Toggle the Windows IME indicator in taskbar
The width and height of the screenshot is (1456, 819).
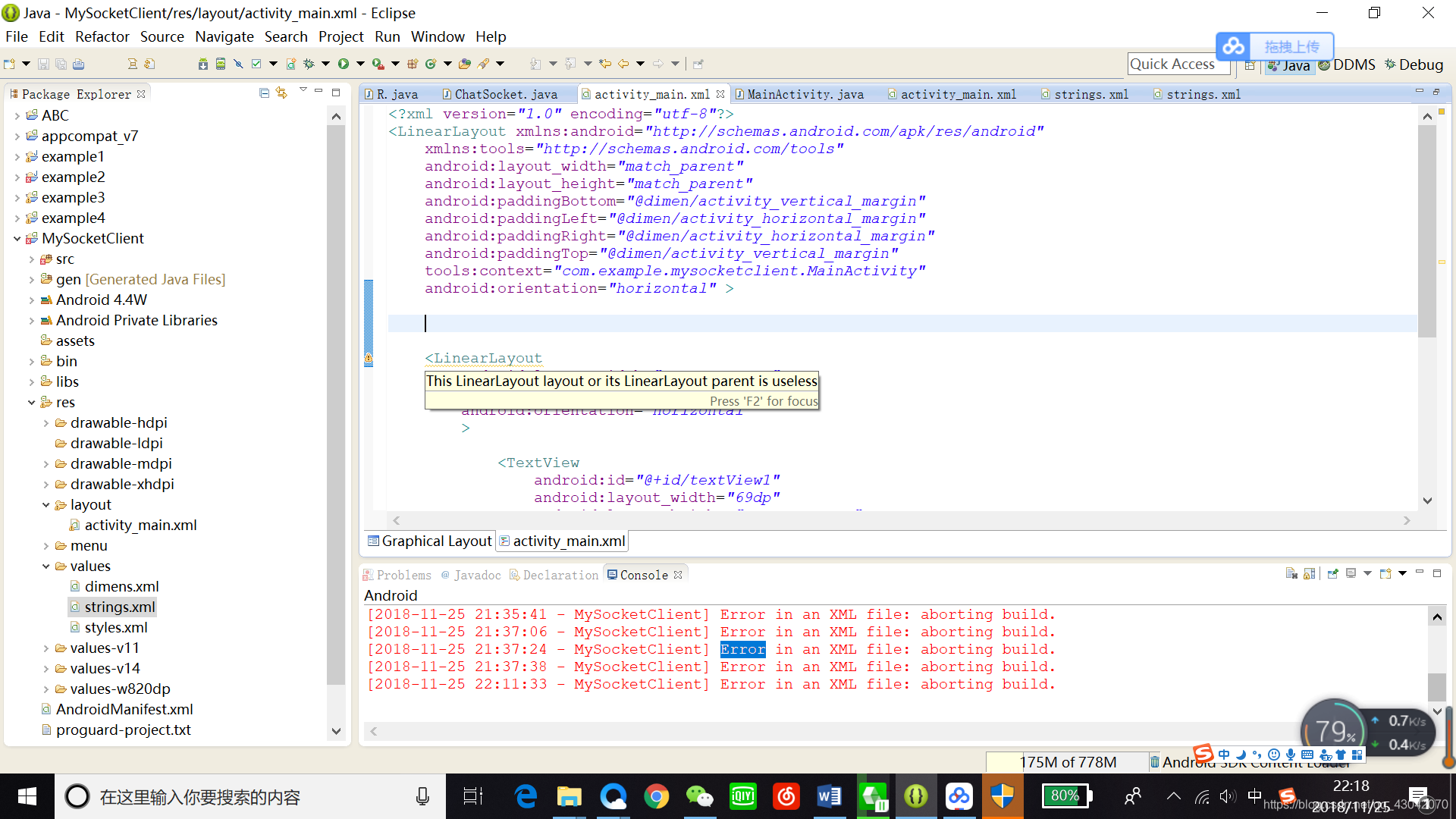(1255, 796)
